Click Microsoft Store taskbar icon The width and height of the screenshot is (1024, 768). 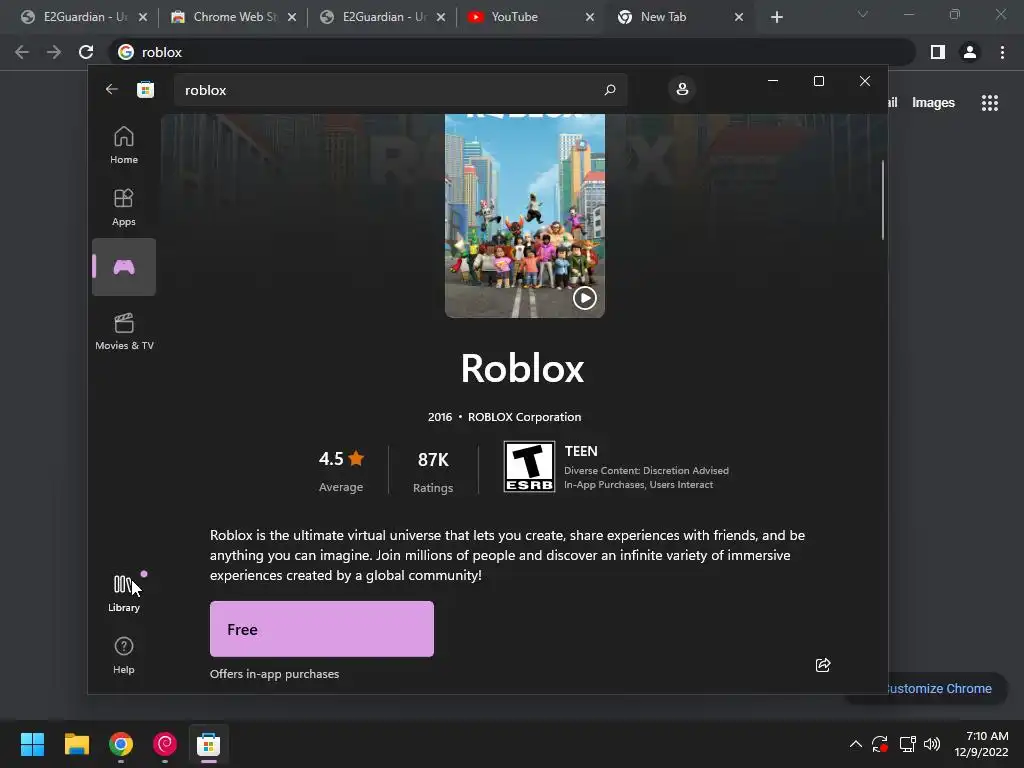208,744
